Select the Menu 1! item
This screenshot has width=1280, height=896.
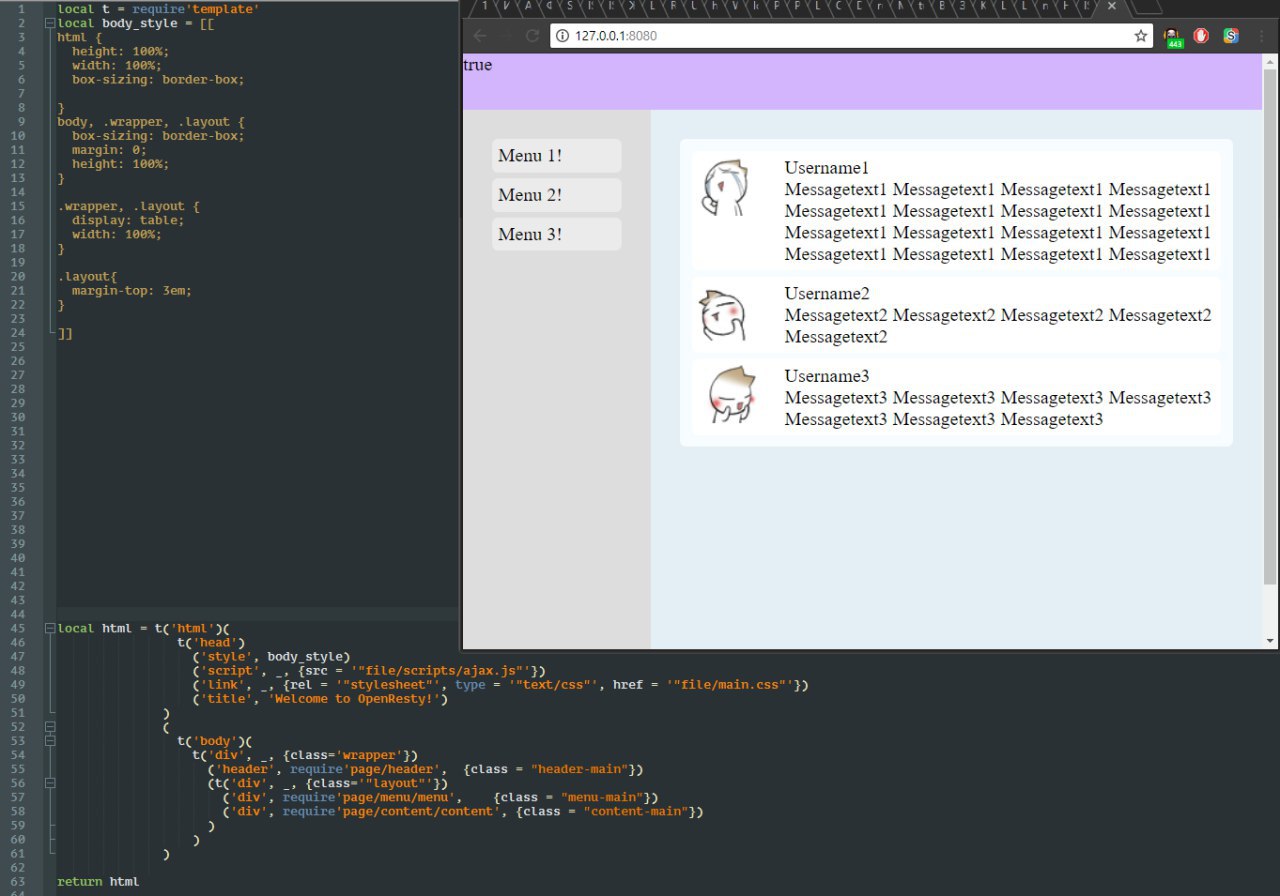[x=556, y=156]
